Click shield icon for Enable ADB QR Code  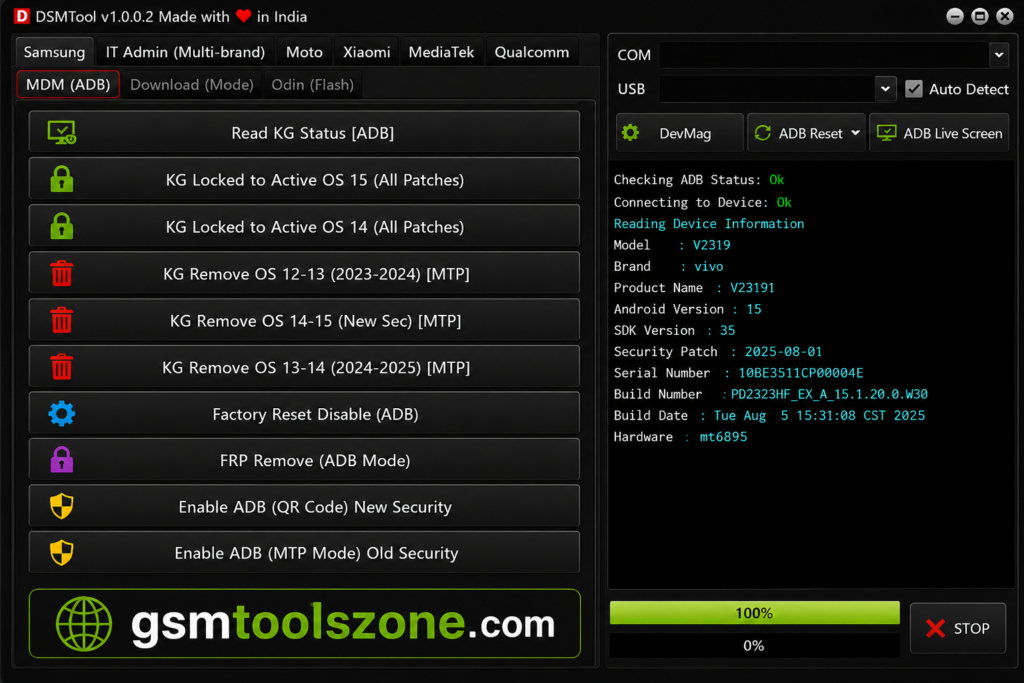61,506
